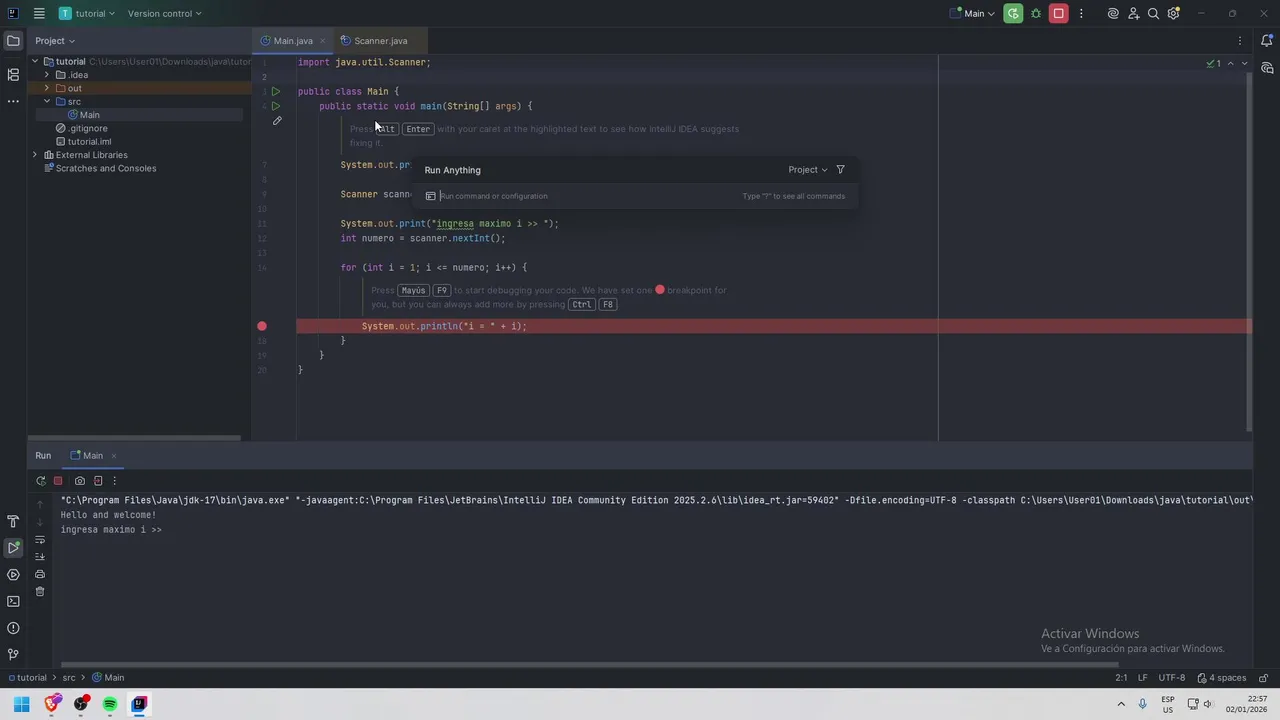The image size is (1280, 720).
Task: Click the Run tool window title
Action: coord(43,456)
